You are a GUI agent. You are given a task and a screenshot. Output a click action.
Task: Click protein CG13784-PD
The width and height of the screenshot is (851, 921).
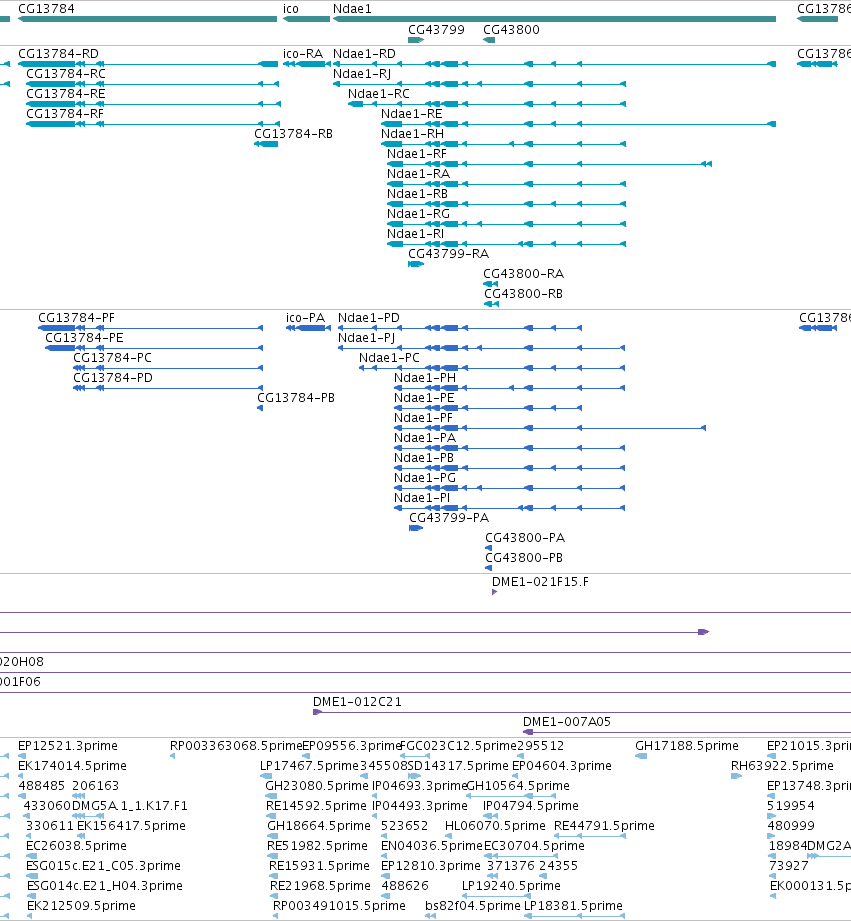[x=113, y=377]
